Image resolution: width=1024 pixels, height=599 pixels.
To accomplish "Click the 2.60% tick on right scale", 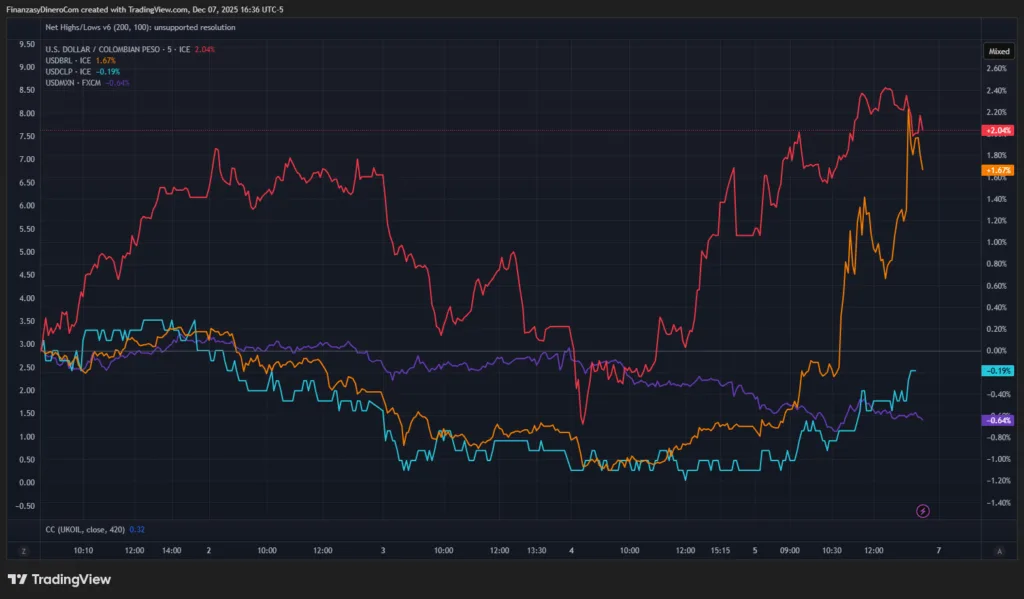I will (997, 69).
